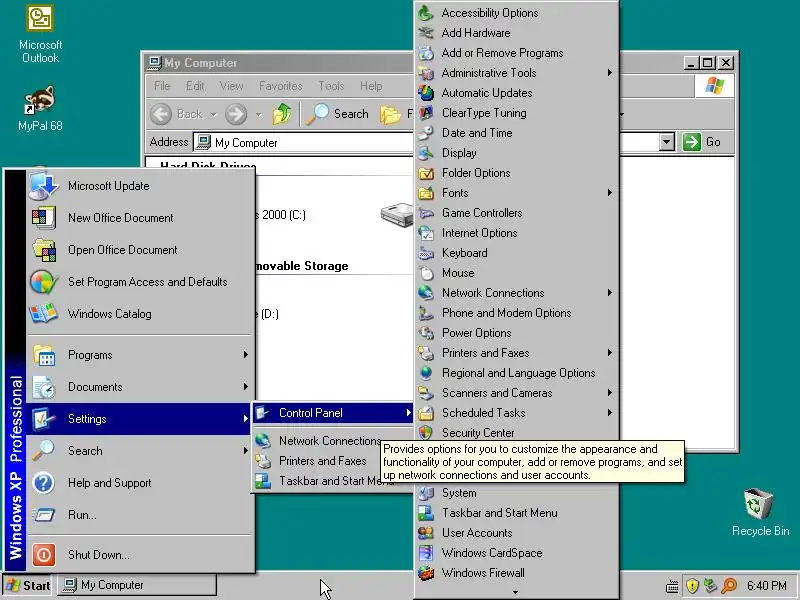The width and height of the screenshot is (800, 600).
Task: Click the Game Controllers icon
Action: point(426,213)
